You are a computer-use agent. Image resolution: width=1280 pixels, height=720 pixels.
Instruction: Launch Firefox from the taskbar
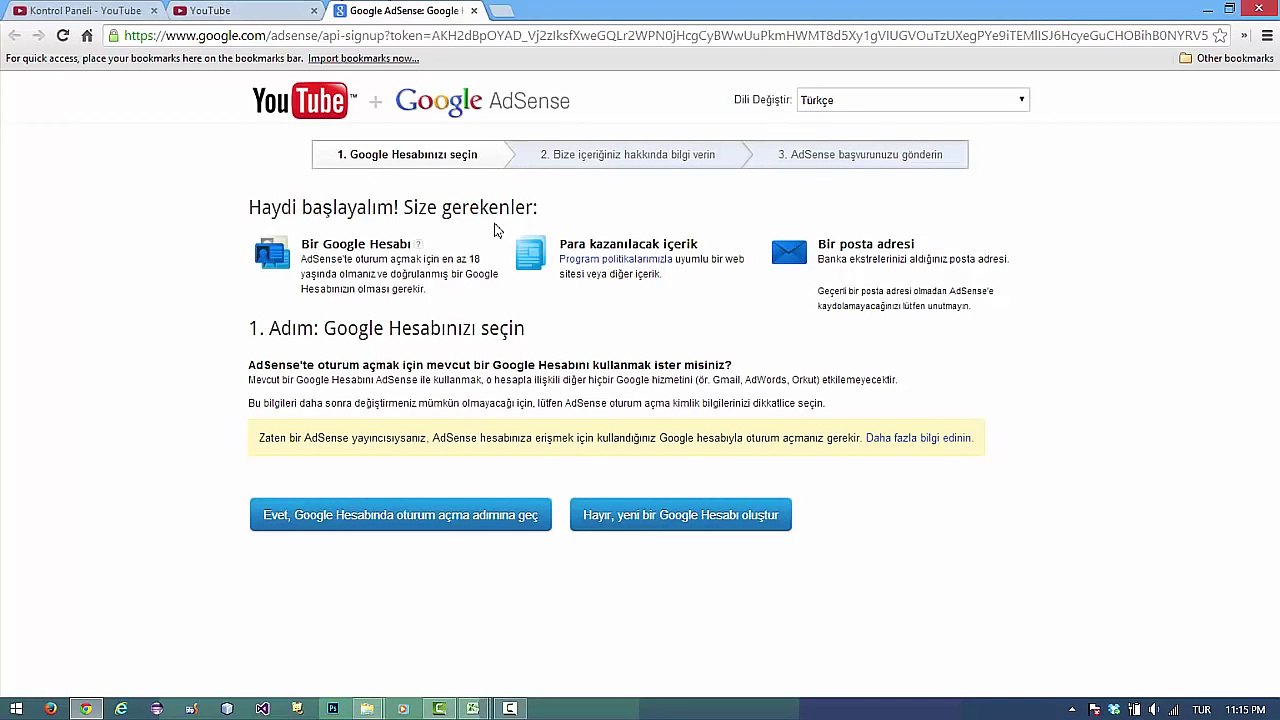(x=51, y=709)
